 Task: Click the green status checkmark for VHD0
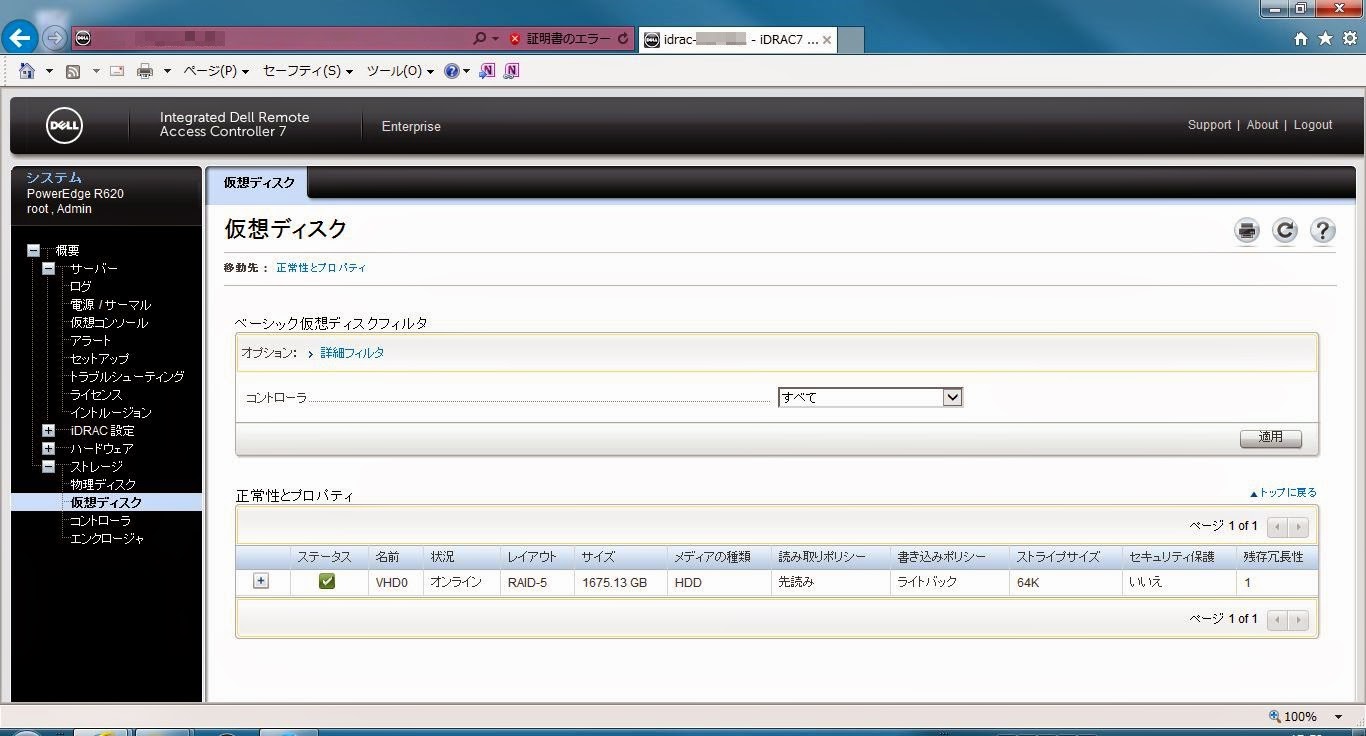click(327, 581)
